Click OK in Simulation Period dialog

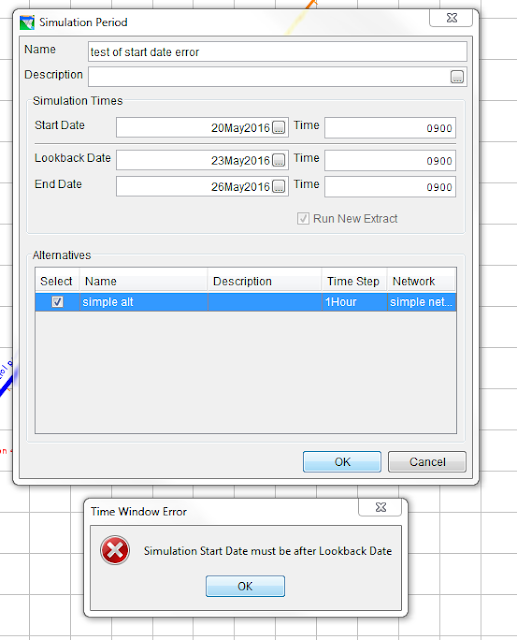(x=342, y=462)
